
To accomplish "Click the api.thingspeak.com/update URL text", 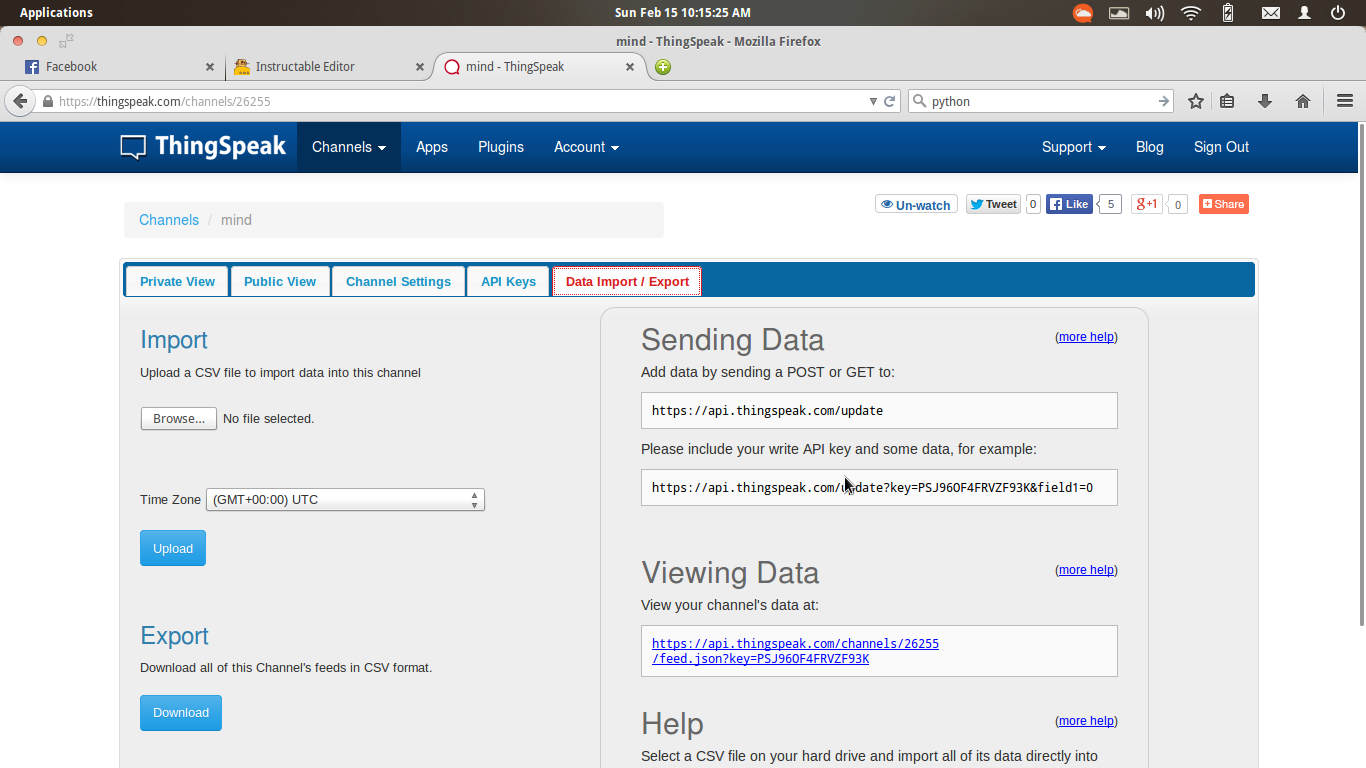I will click(768, 411).
